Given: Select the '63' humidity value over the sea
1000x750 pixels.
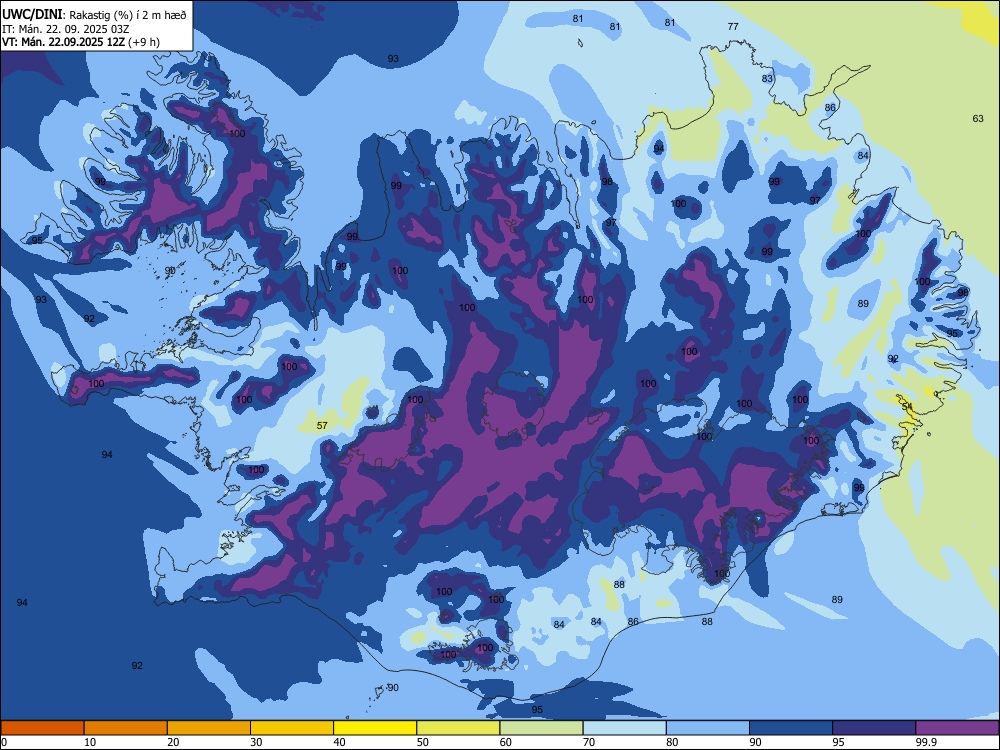Looking at the screenshot, I should click(978, 119).
